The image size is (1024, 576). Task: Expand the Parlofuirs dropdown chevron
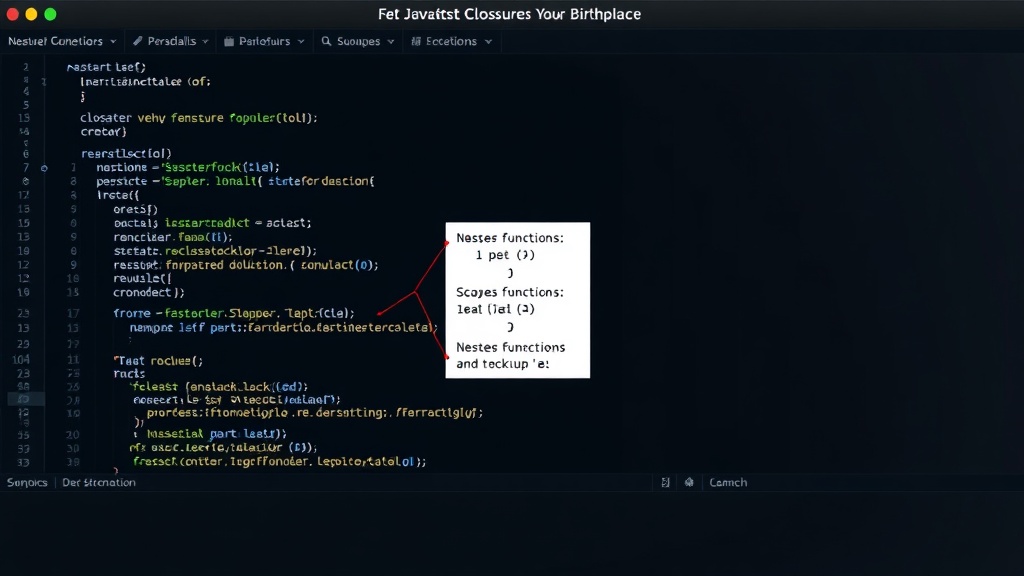[301, 41]
